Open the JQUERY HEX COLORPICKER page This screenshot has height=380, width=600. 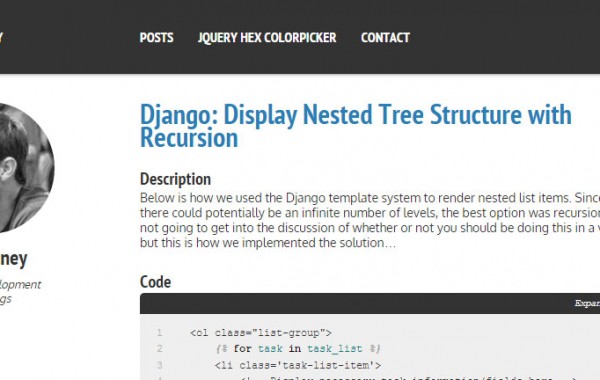pos(267,38)
